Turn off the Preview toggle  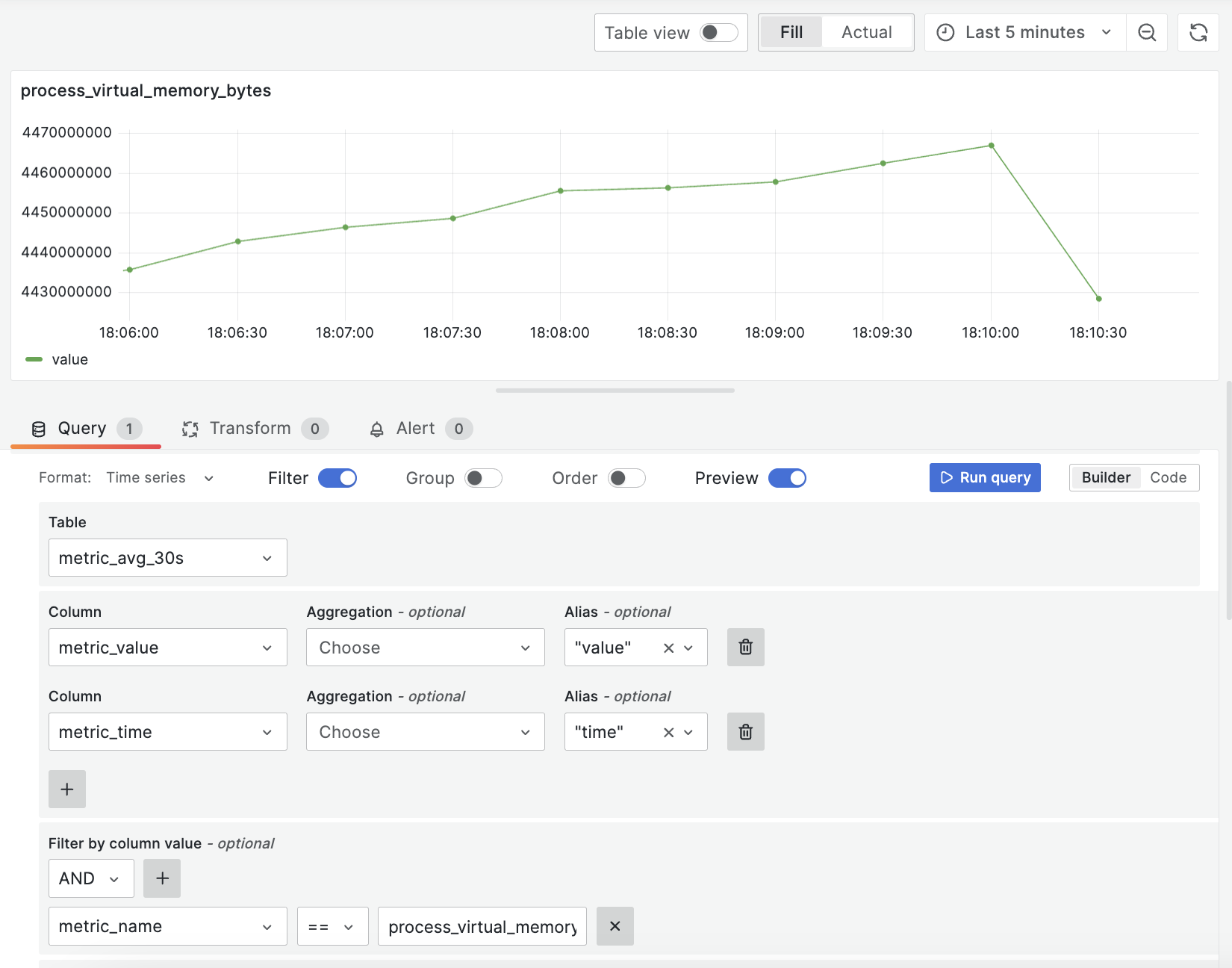[787, 478]
